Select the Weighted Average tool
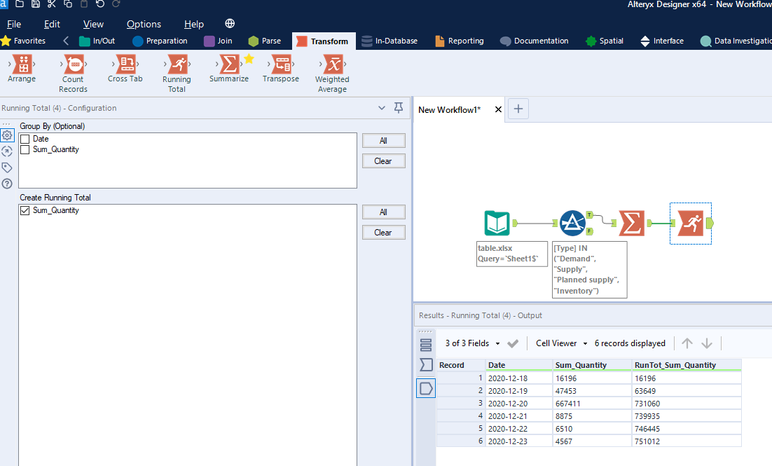The image size is (772, 466). [332, 66]
